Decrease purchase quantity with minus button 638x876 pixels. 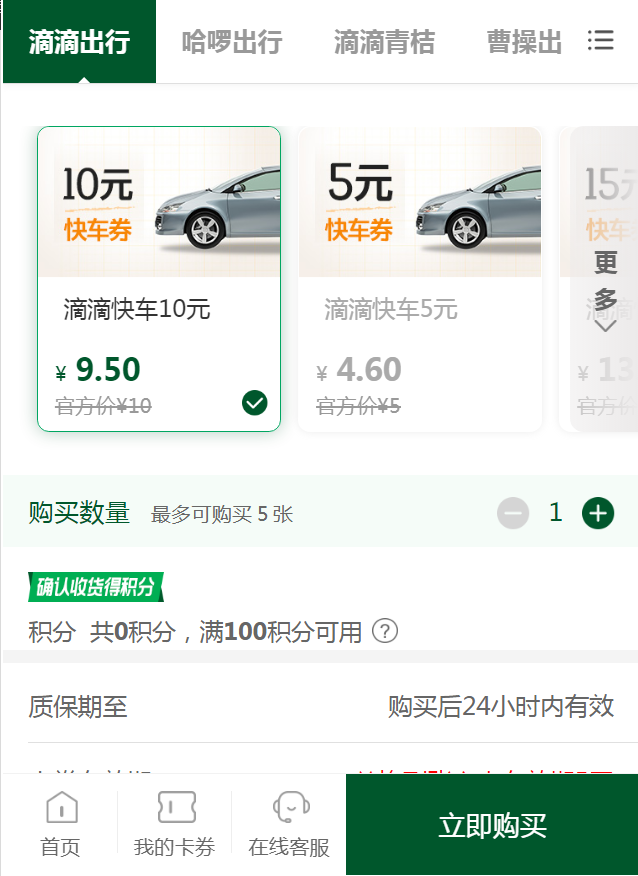point(513,514)
